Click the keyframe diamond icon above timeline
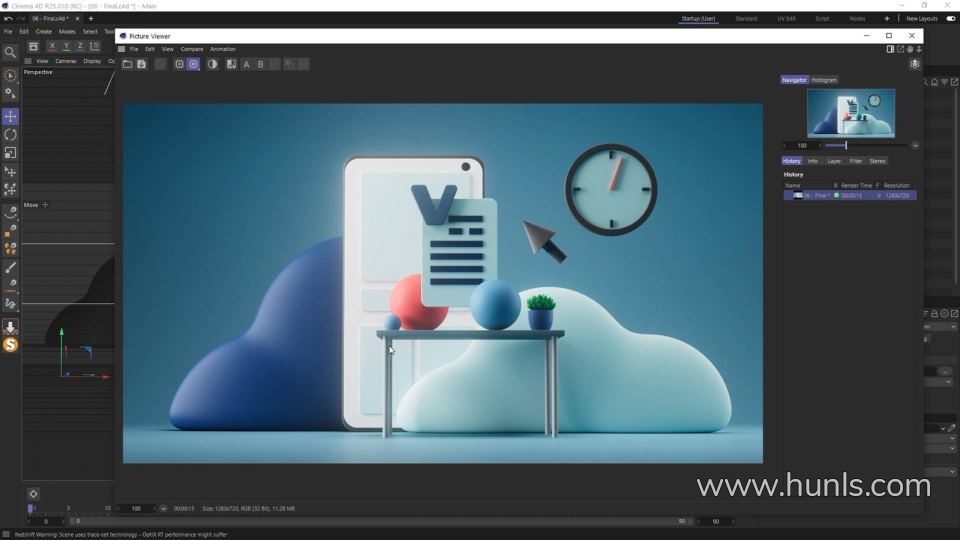This screenshot has width=960, height=540. click(x=34, y=494)
